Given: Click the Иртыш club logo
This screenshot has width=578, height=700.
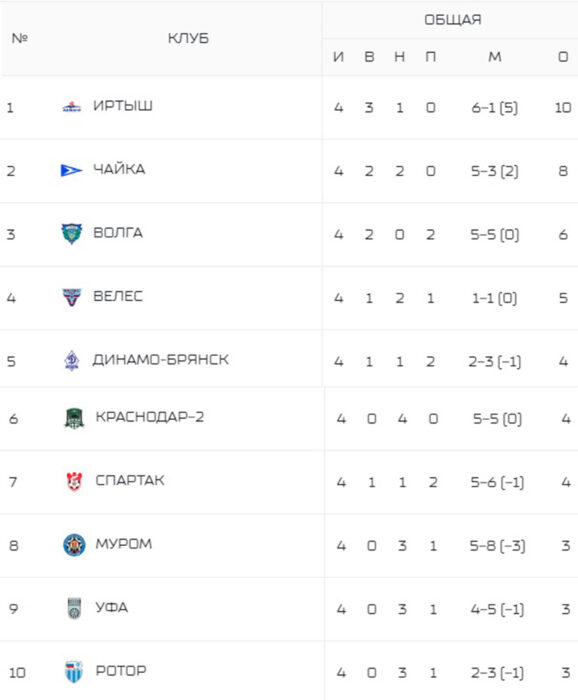Looking at the screenshot, I should [71, 107].
